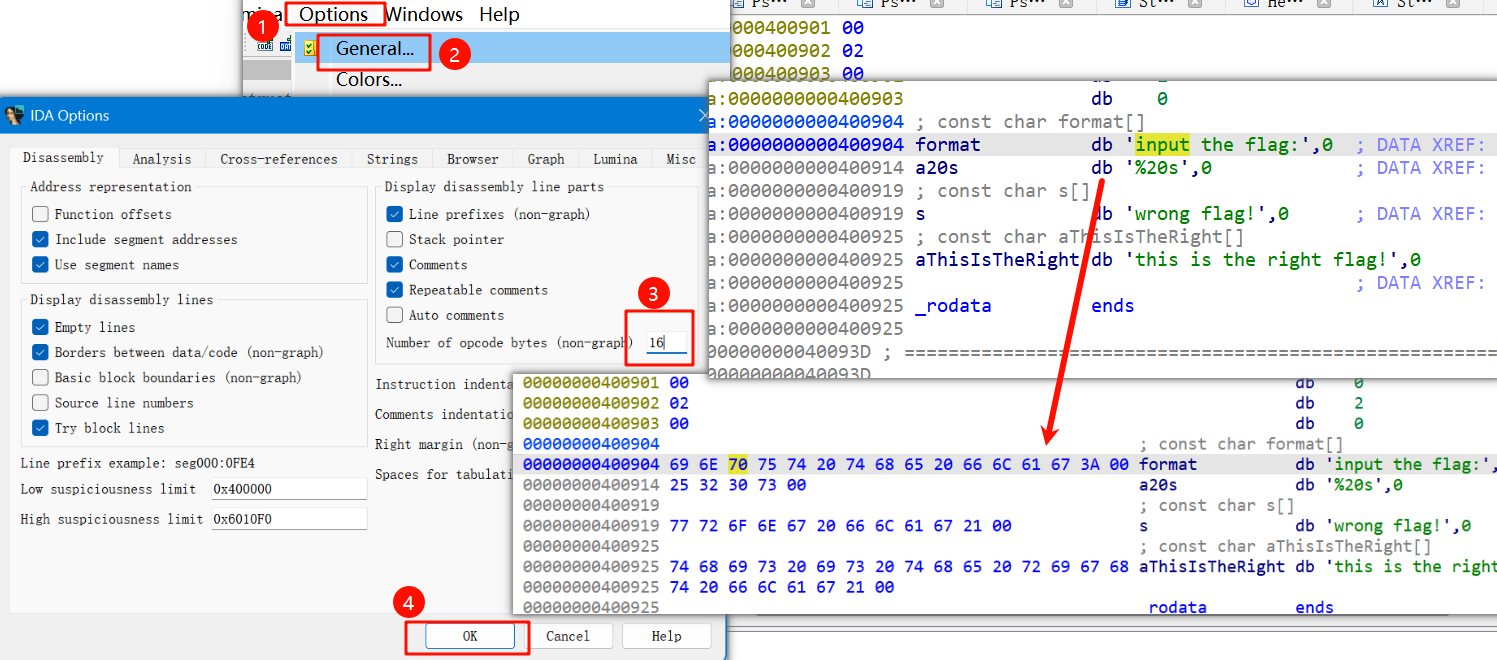Click the a20s label in lower listing
The image size is (1497, 660).
point(1160,485)
